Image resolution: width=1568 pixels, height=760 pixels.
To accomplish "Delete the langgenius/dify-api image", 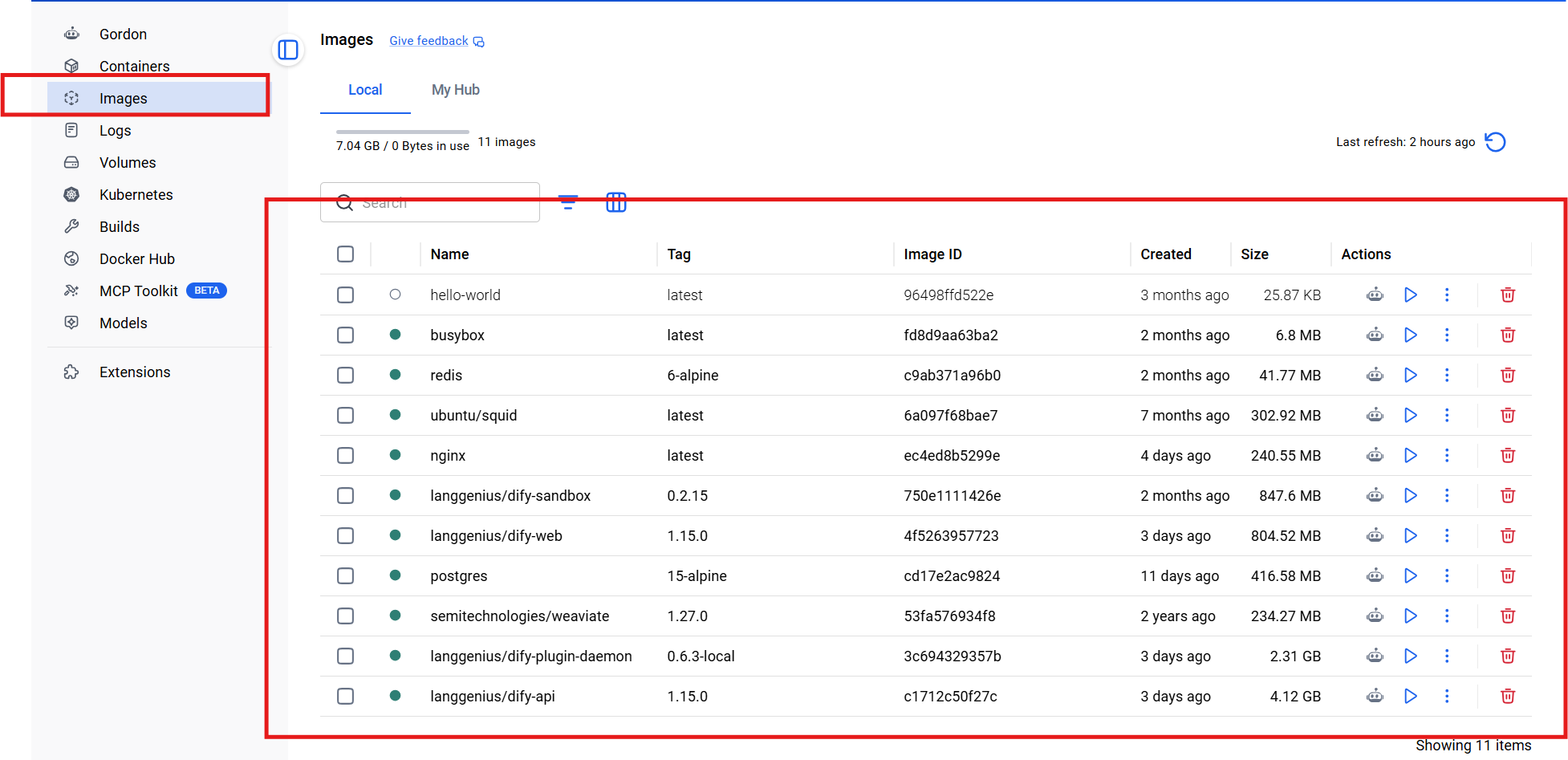I will point(1508,696).
